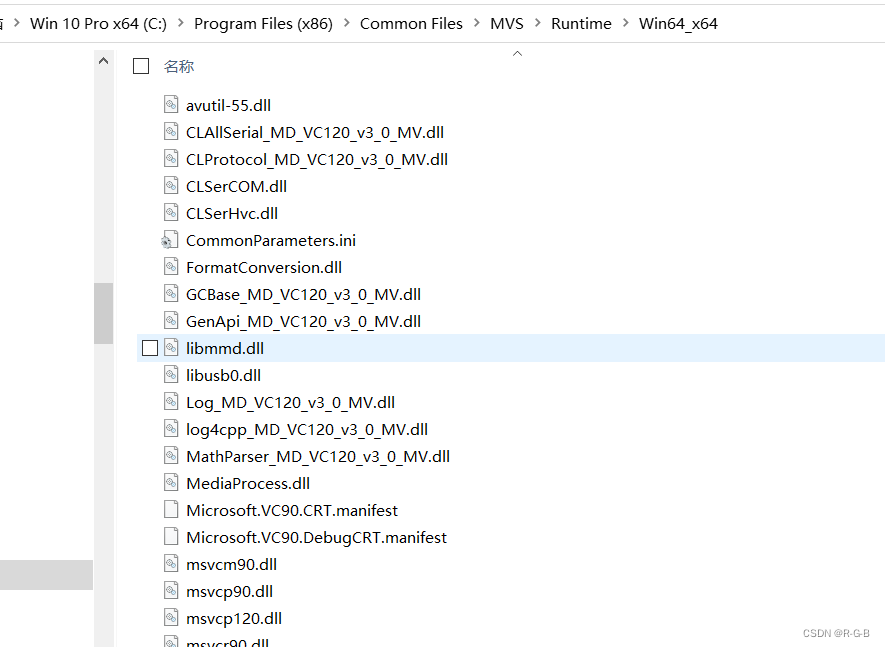This screenshot has width=885, height=647.
Task: Select the msvcp90.dll file name
Action: [229, 592]
